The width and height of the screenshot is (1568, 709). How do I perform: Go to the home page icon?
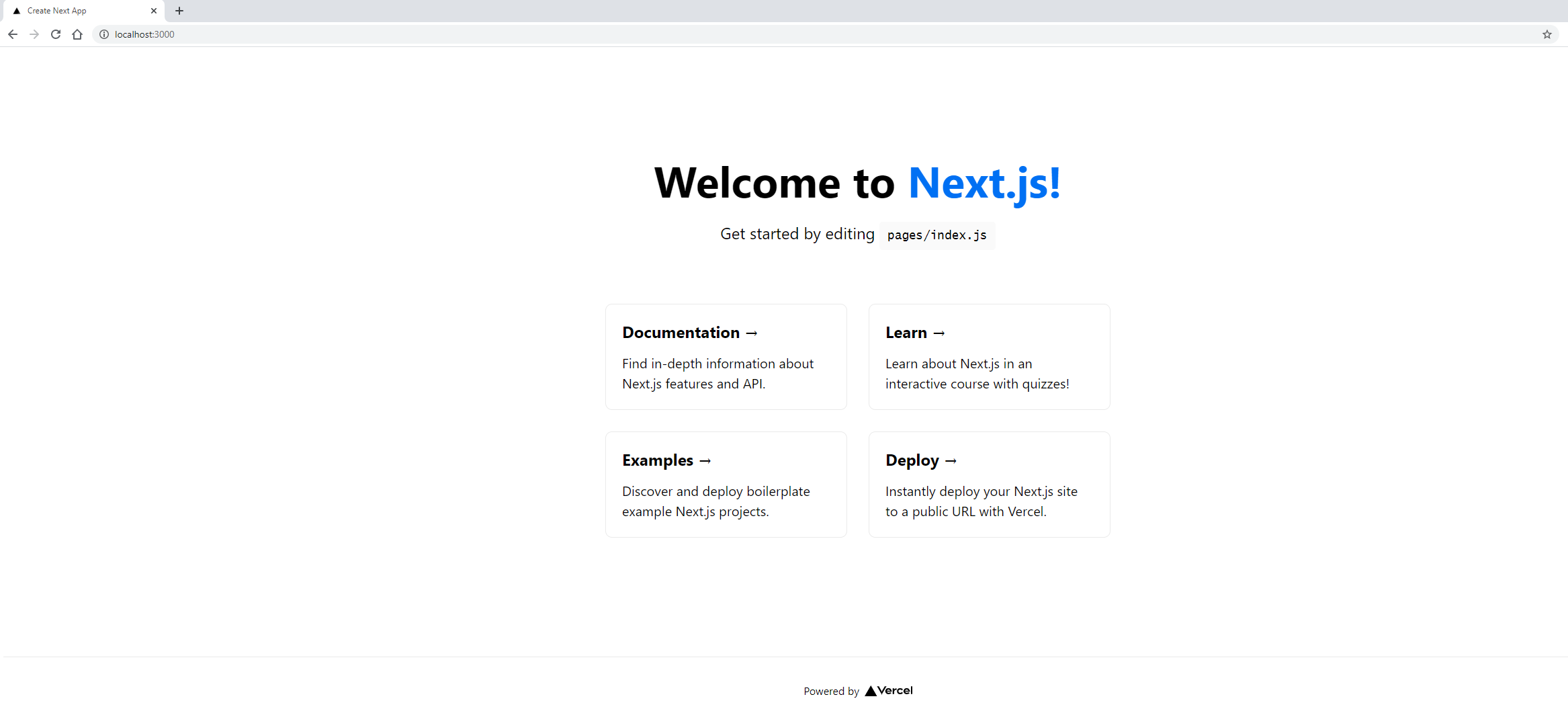77,34
